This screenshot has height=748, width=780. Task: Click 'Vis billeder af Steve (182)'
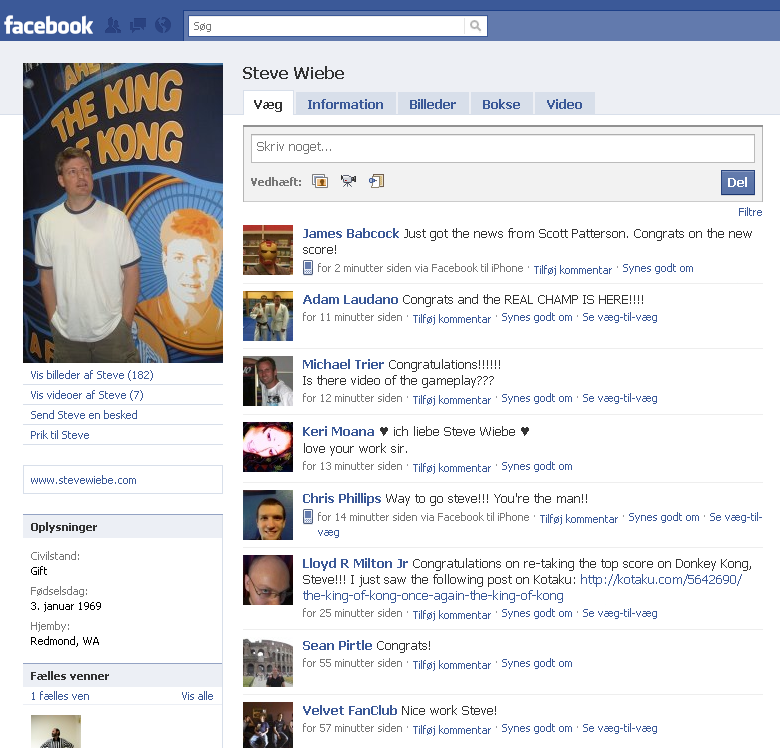[92, 375]
